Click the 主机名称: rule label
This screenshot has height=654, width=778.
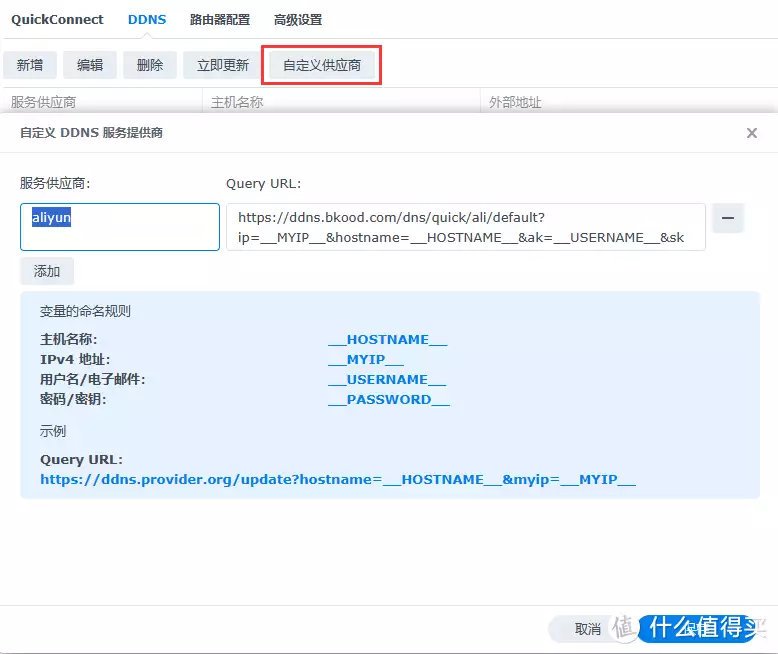pyautogui.click(x=68, y=339)
